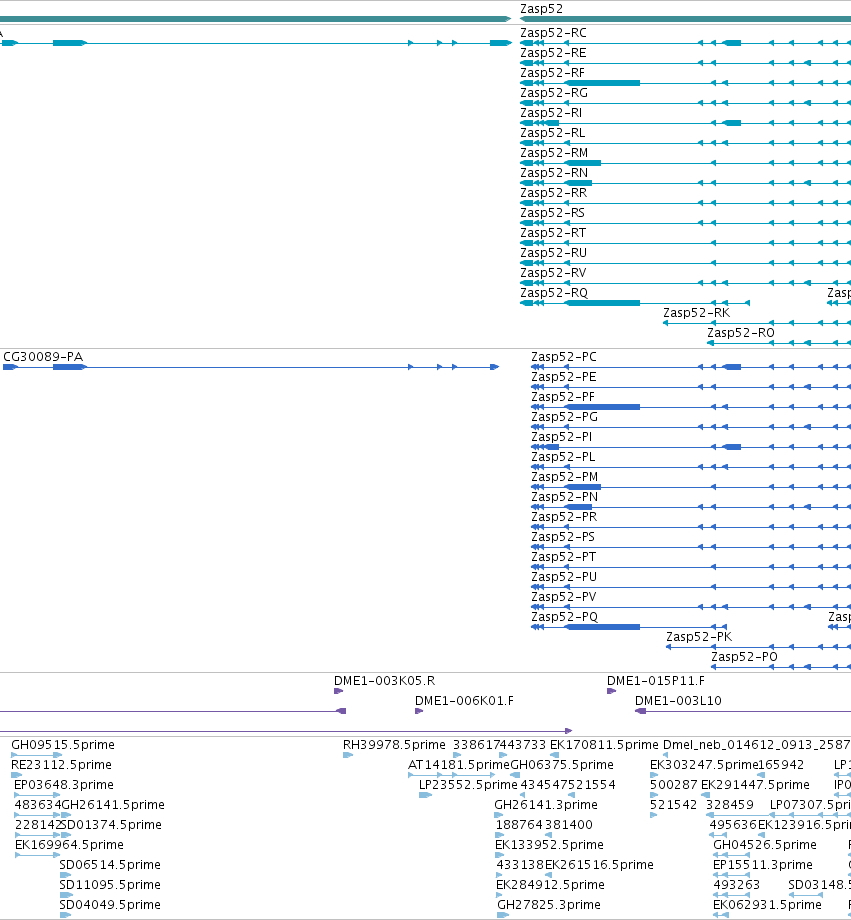Click the CG30089-PA protein label
Image resolution: width=851 pixels, height=920 pixels.
pyautogui.click(x=43, y=357)
